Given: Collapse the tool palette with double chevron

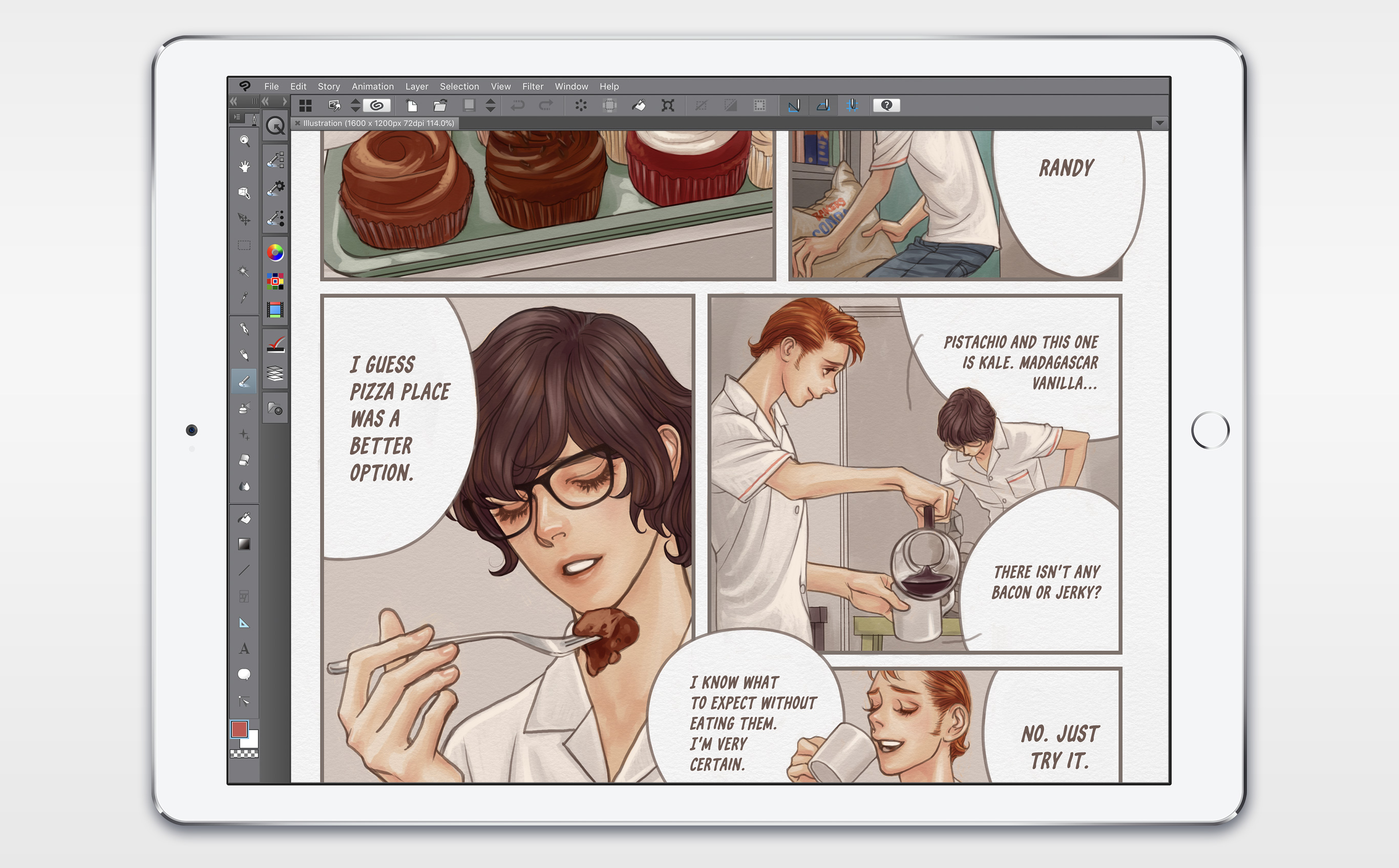Looking at the screenshot, I should tap(234, 101).
